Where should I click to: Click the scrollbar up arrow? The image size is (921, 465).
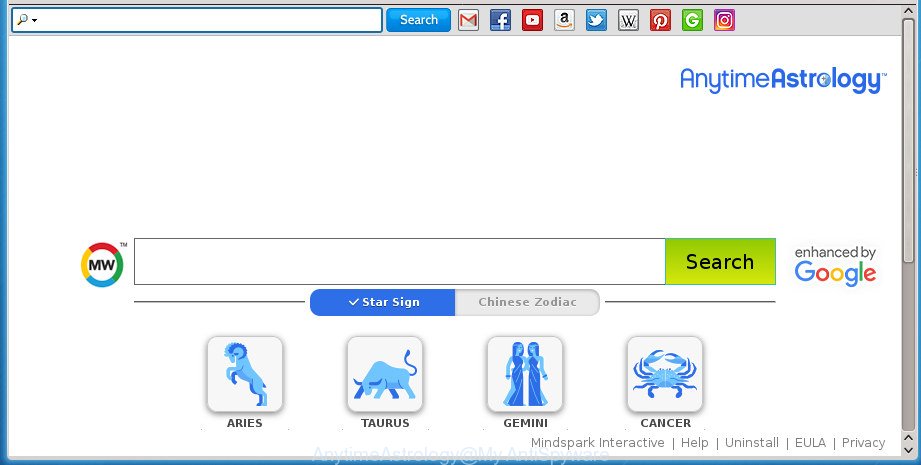tap(908, 12)
